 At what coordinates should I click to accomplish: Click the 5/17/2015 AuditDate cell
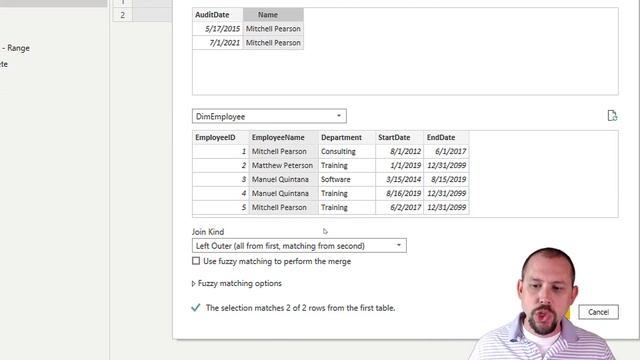tap(218, 29)
